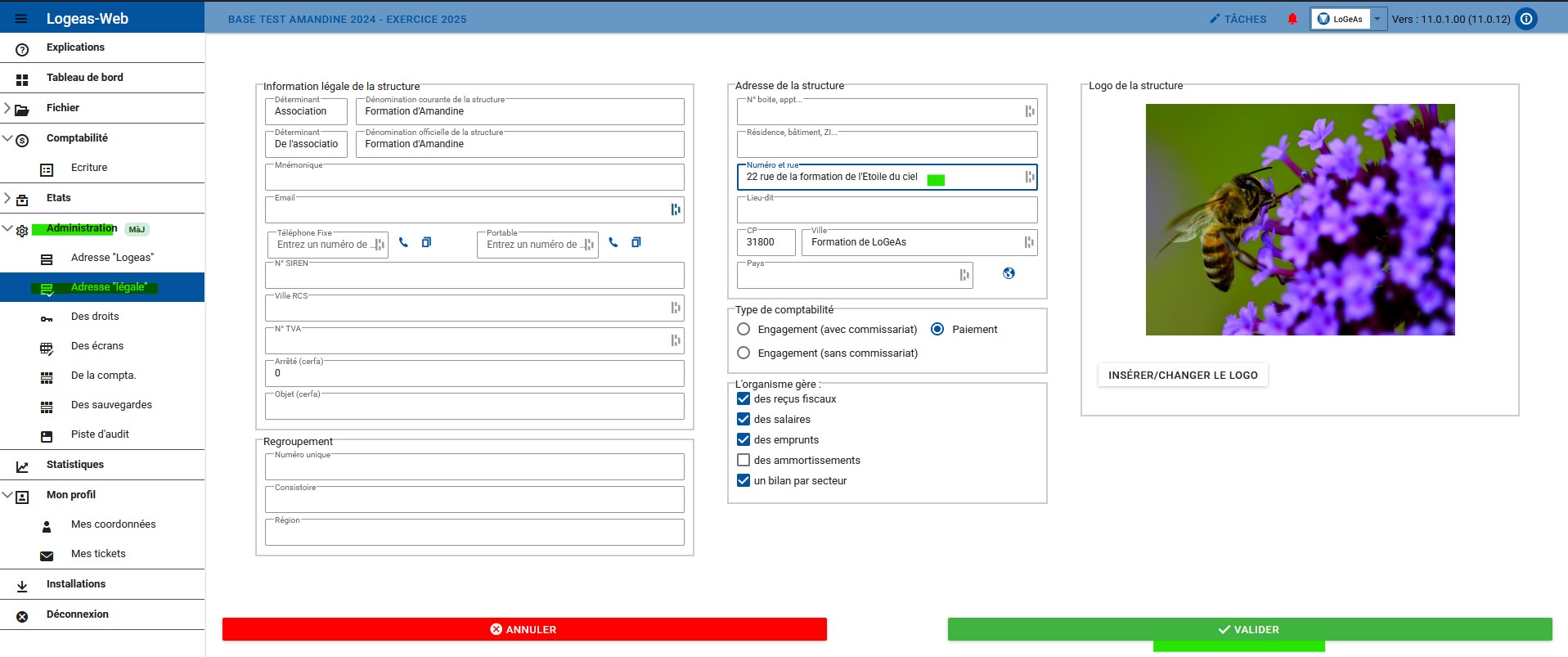This screenshot has height=657, width=1568.
Task: Click the globe icon next to Pays field
Action: coord(1009,273)
